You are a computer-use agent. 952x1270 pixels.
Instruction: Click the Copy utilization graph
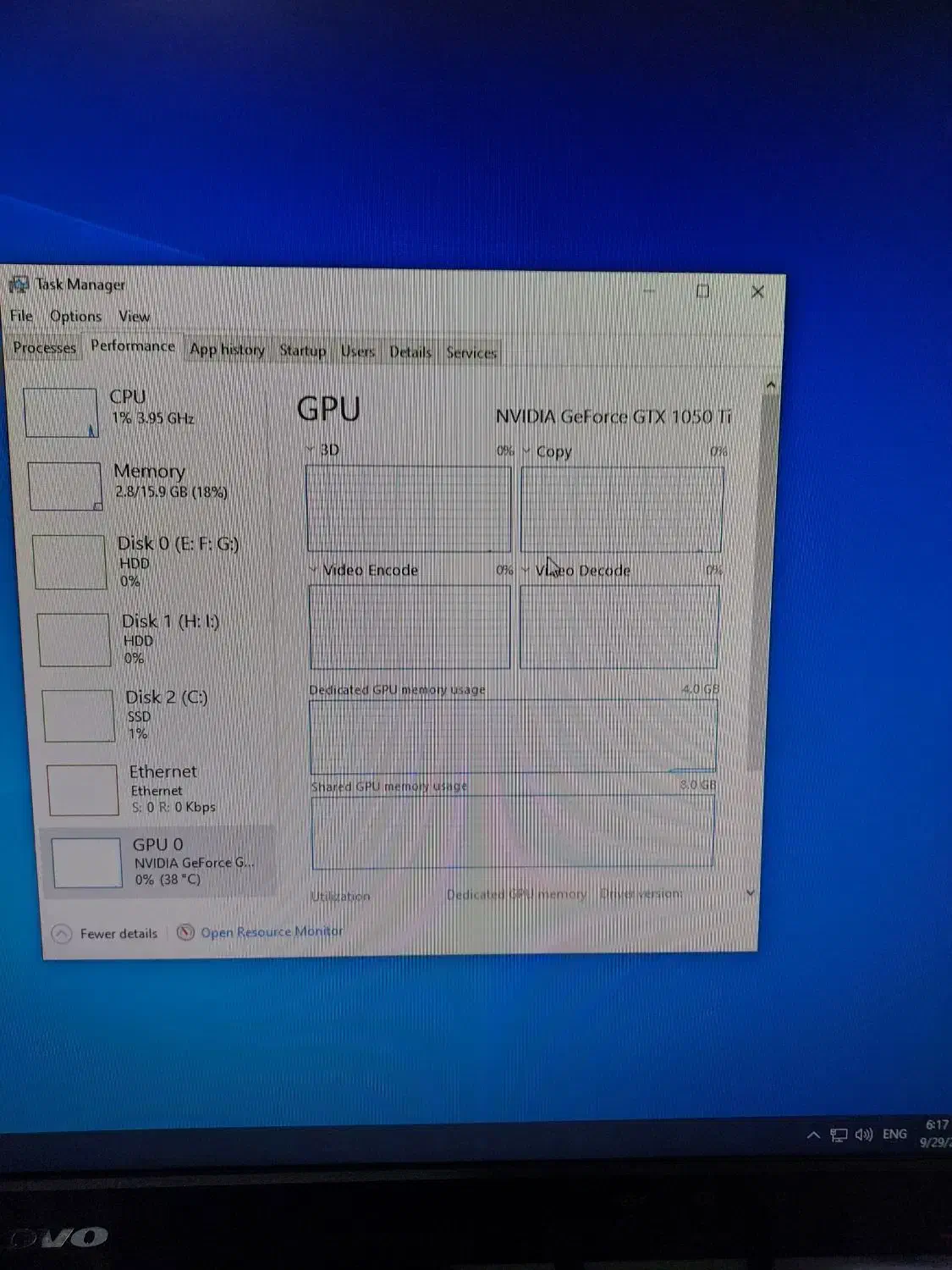622,509
